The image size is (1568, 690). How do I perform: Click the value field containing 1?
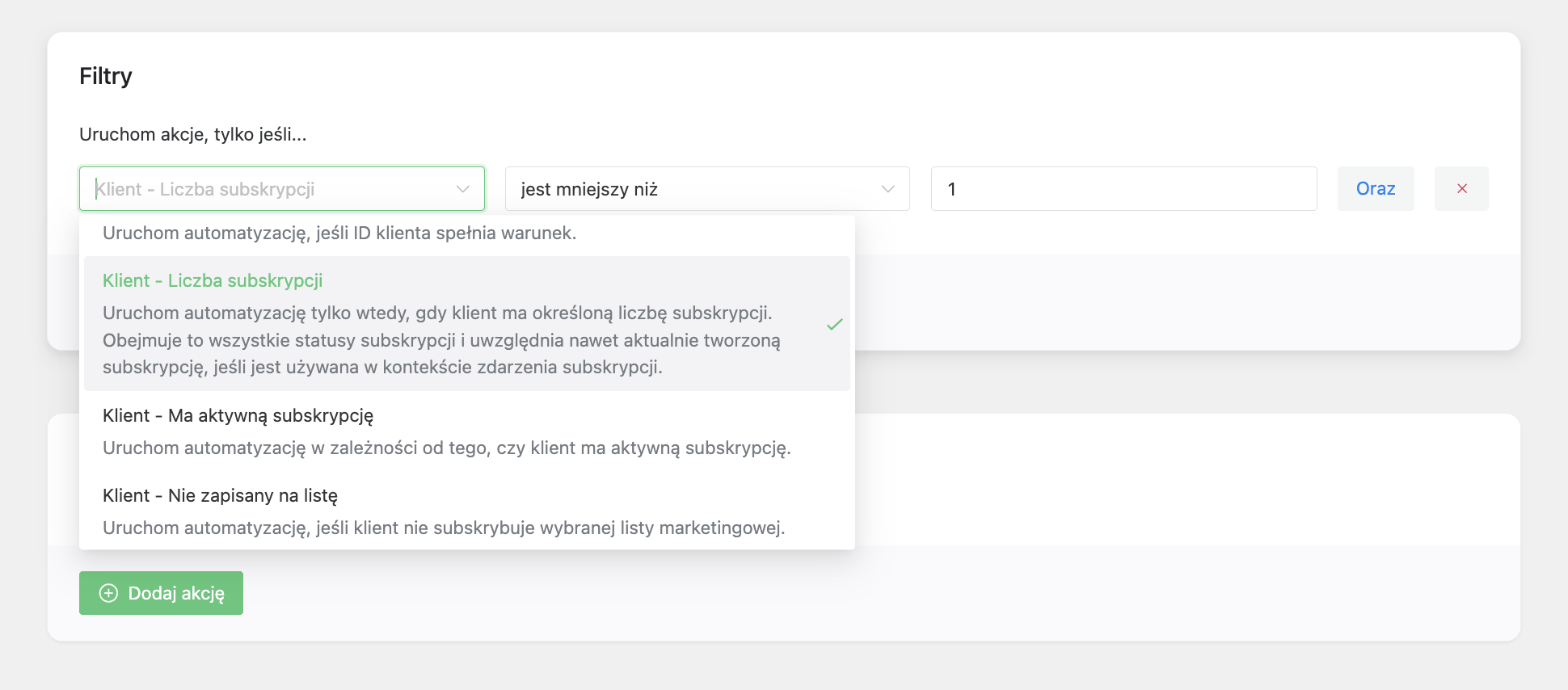click(x=1123, y=189)
